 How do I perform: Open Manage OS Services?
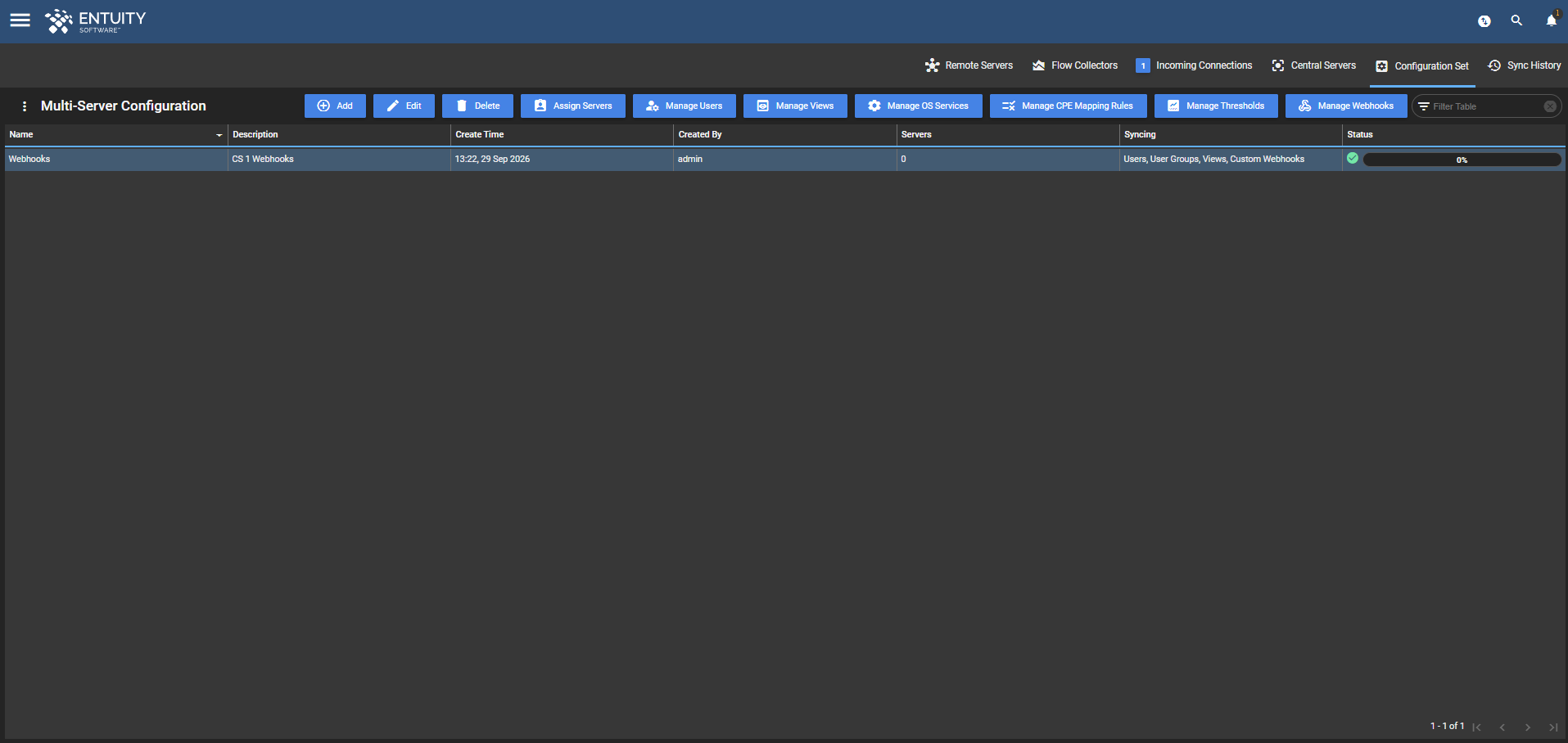click(x=919, y=106)
